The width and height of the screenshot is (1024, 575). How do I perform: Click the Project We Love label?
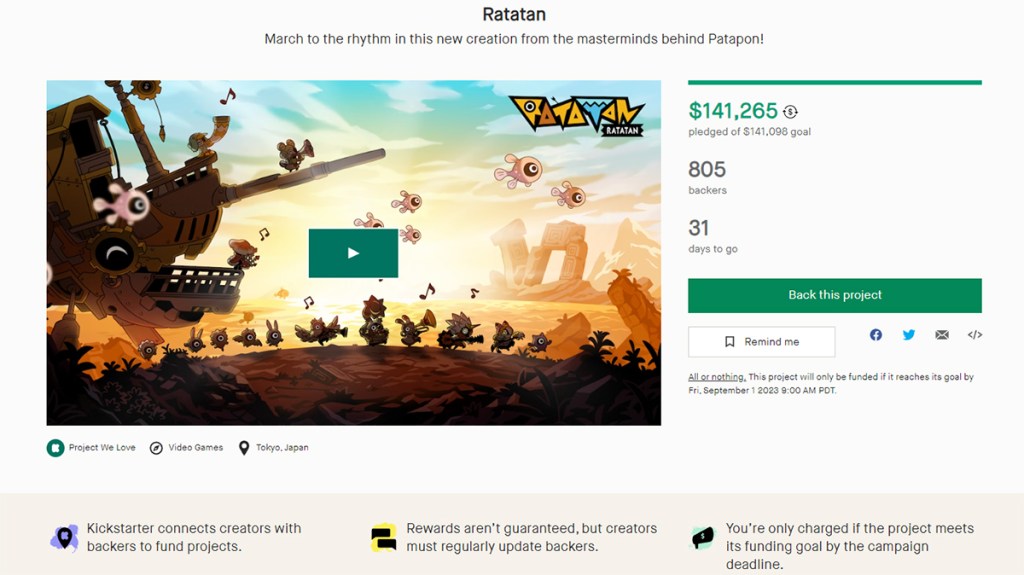[x=102, y=448]
